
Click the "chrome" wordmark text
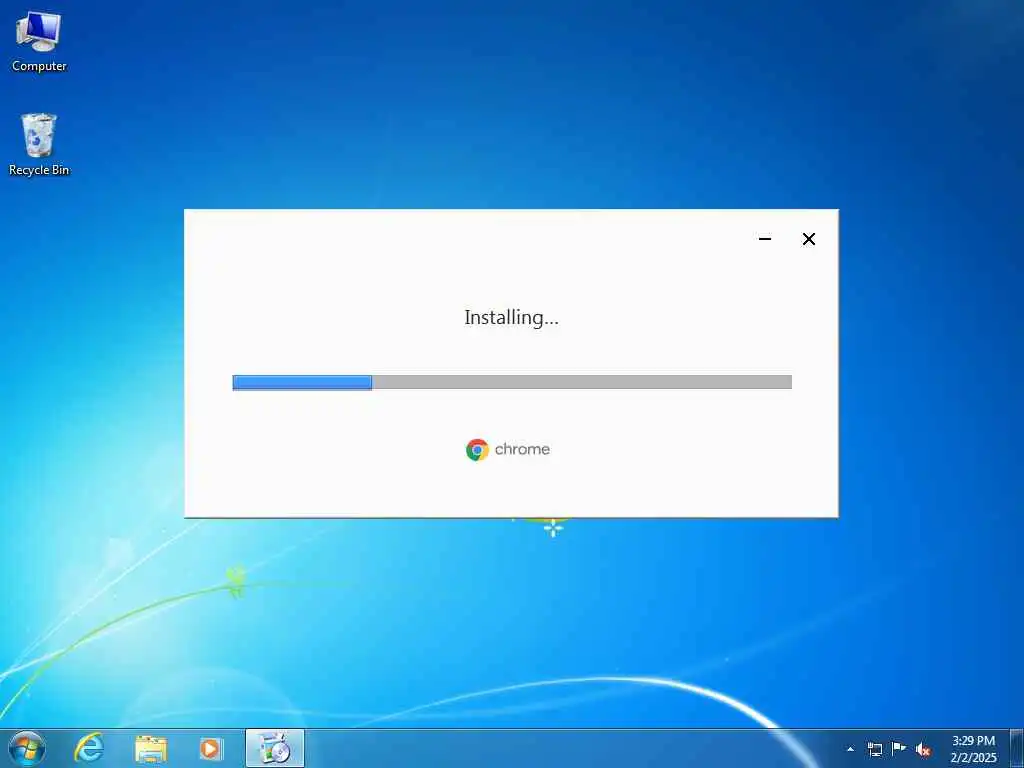coord(522,449)
